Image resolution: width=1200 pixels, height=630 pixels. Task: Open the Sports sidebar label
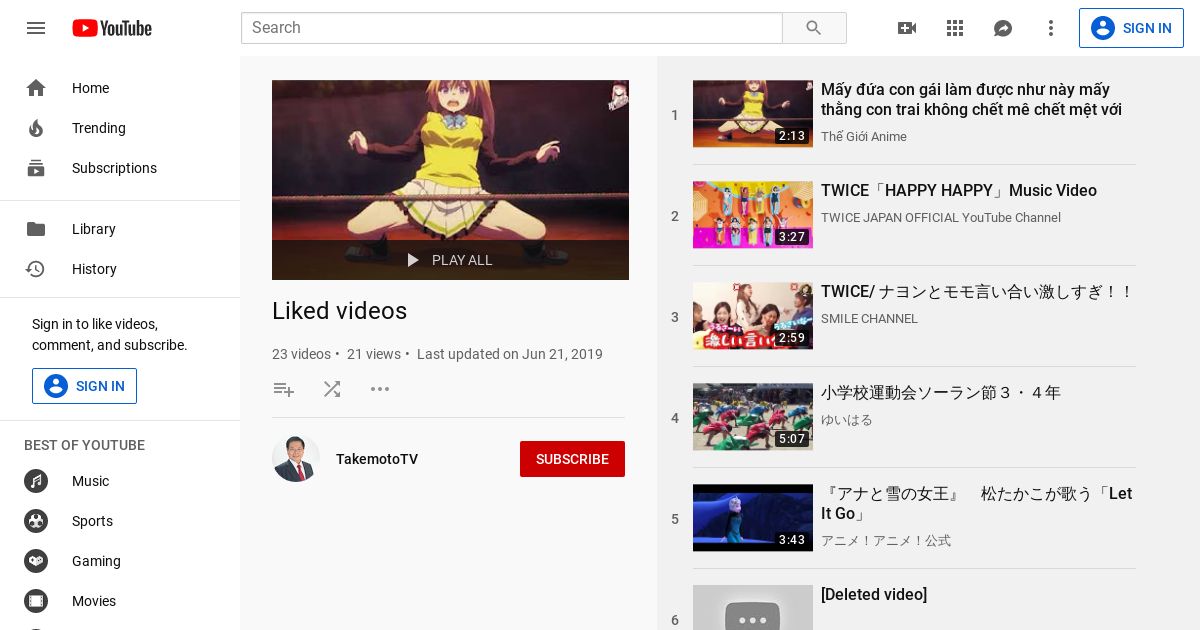pos(92,521)
